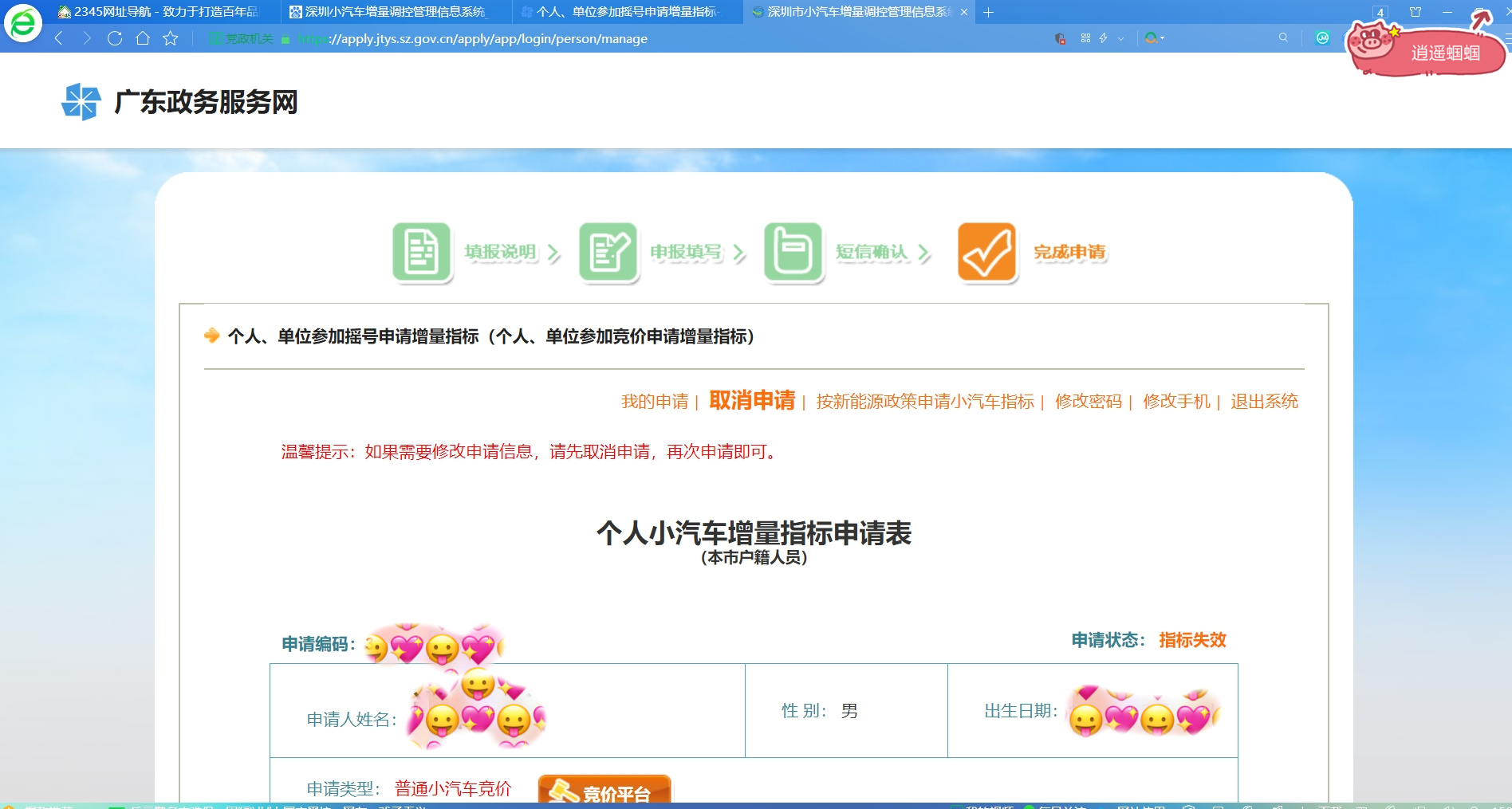
Task: Click the 短信确认 step label
Action: (x=872, y=252)
